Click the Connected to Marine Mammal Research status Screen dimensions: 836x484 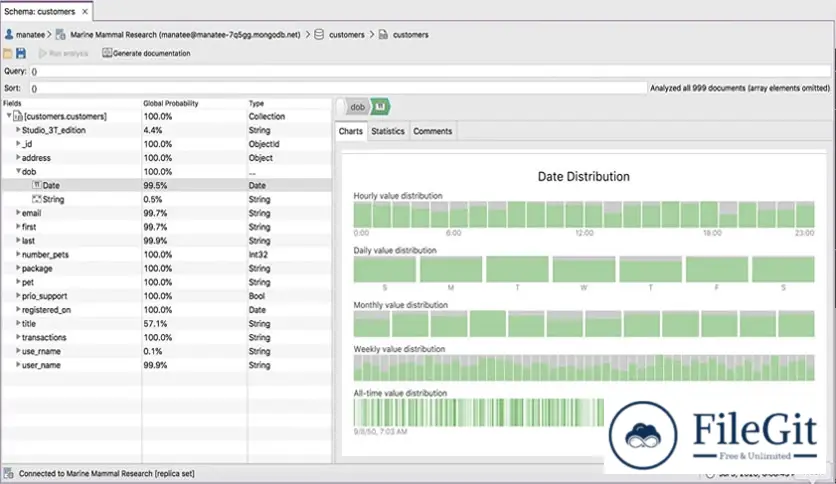(107, 473)
